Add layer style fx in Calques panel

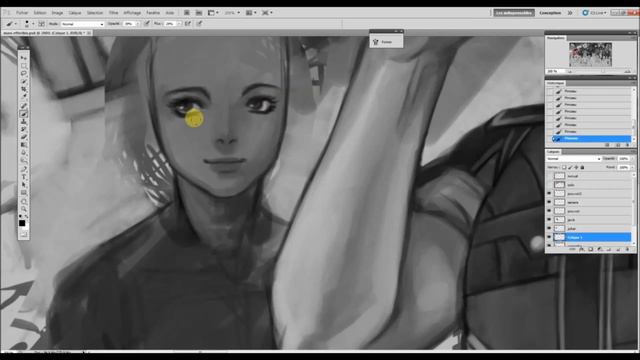(582, 249)
